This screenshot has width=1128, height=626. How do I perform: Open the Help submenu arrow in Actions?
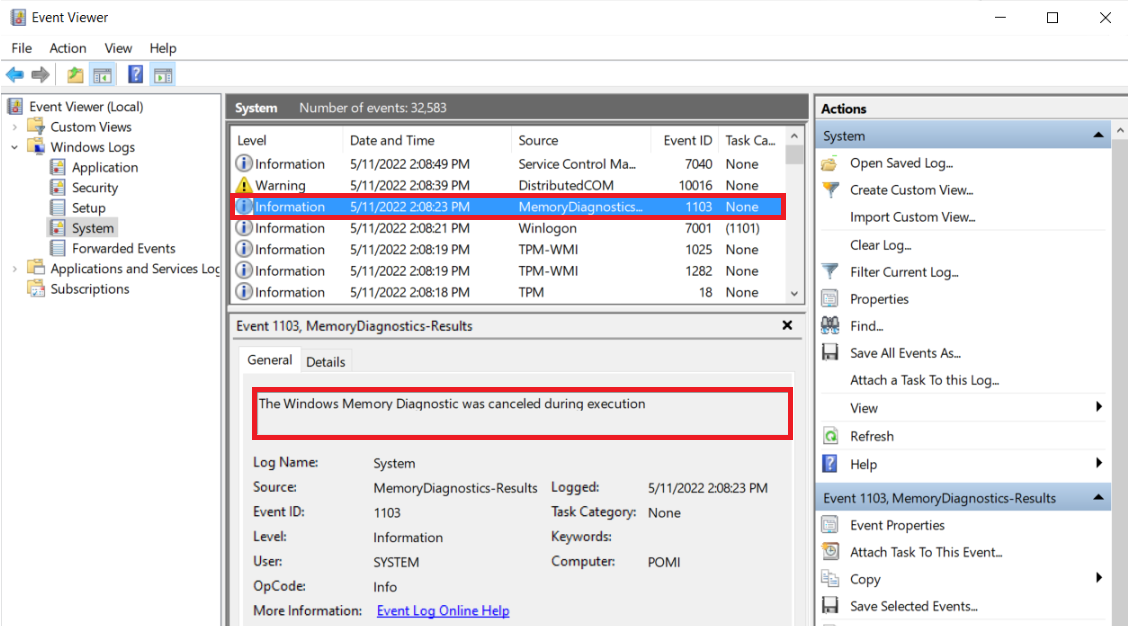click(1099, 463)
